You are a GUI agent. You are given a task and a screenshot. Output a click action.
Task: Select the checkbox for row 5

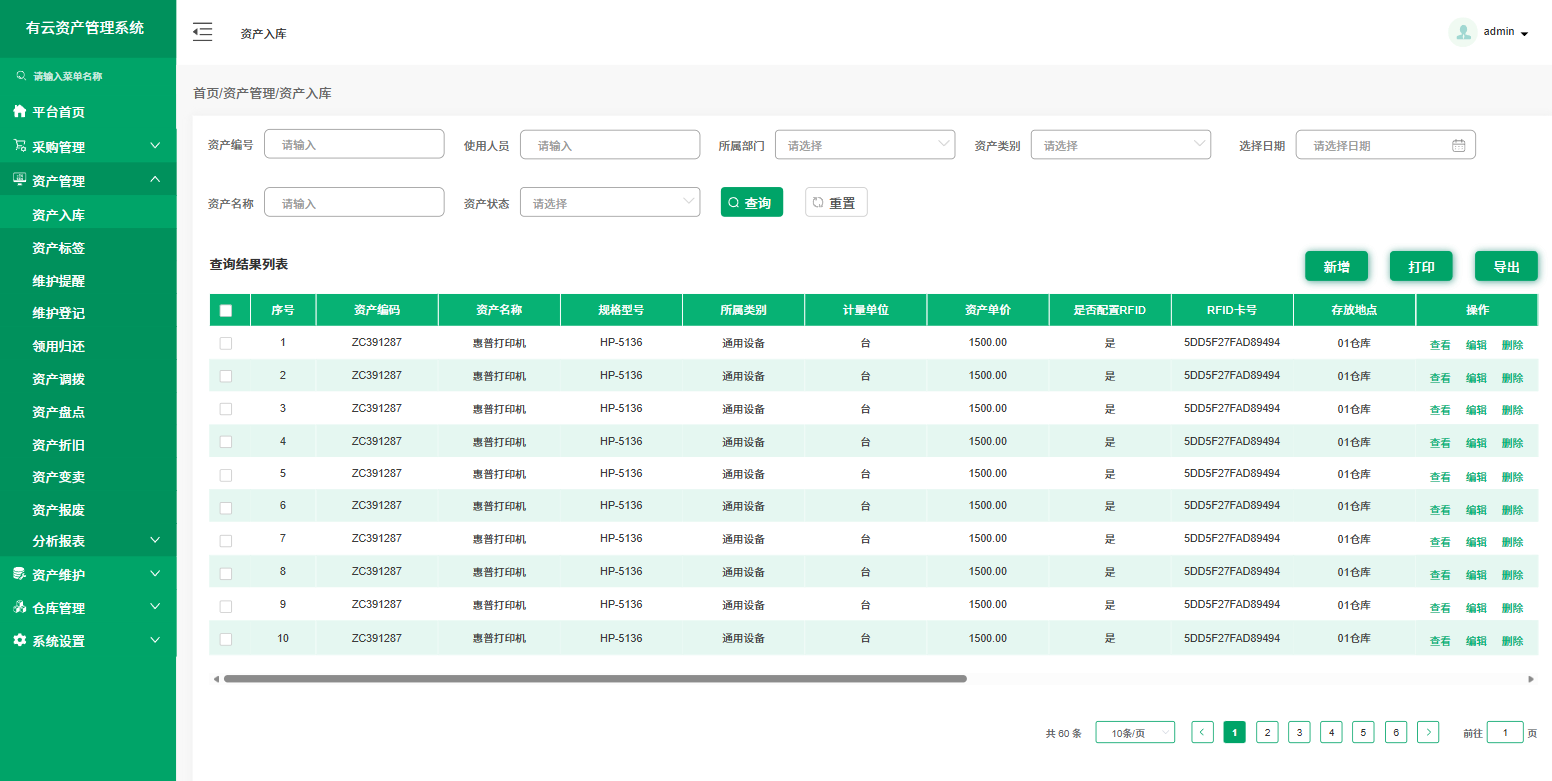pyautogui.click(x=226, y=474)
